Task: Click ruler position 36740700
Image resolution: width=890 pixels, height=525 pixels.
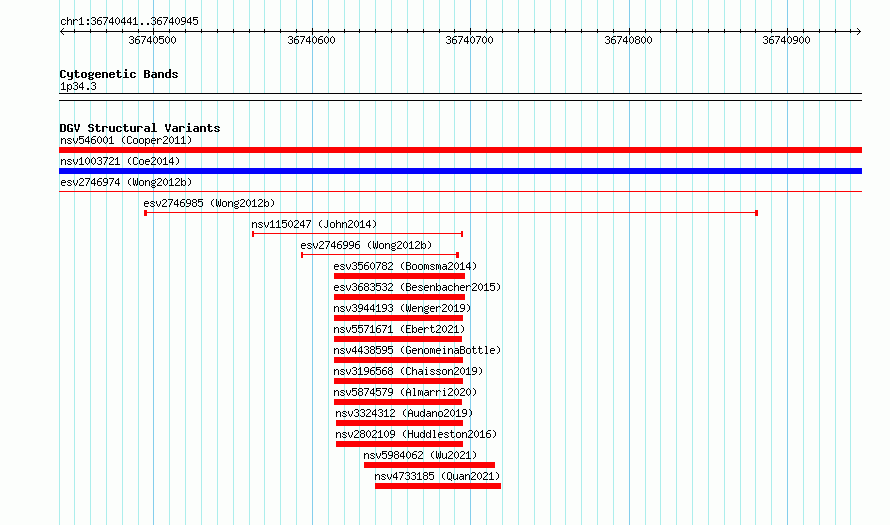Action: point(469,40)
